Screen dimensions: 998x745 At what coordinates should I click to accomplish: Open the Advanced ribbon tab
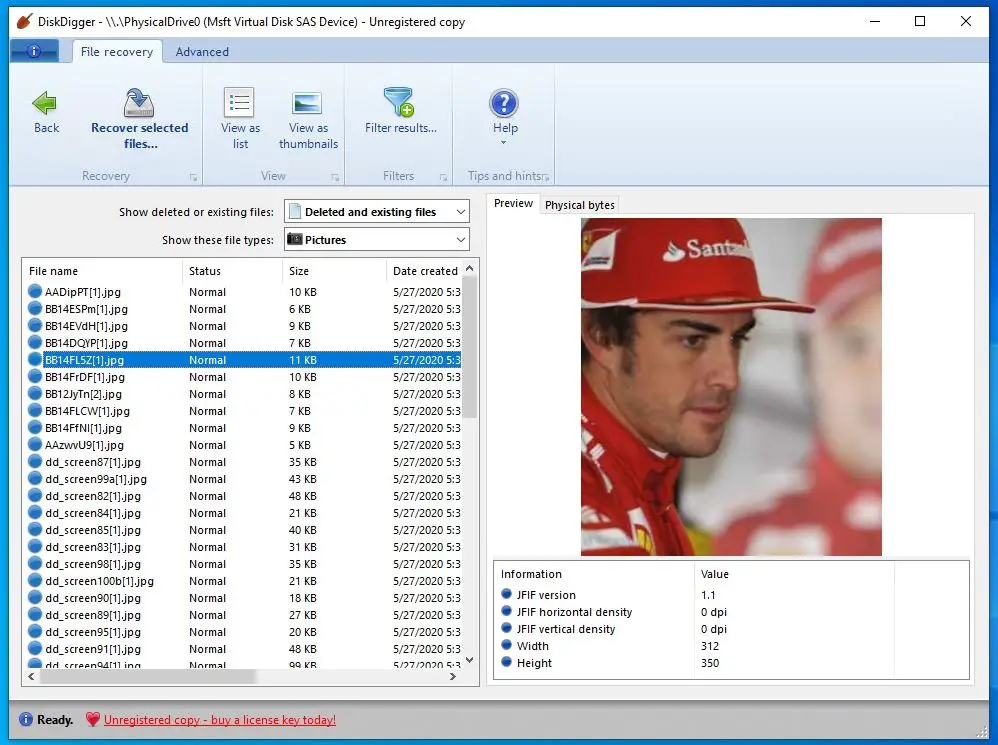point(202,52)
